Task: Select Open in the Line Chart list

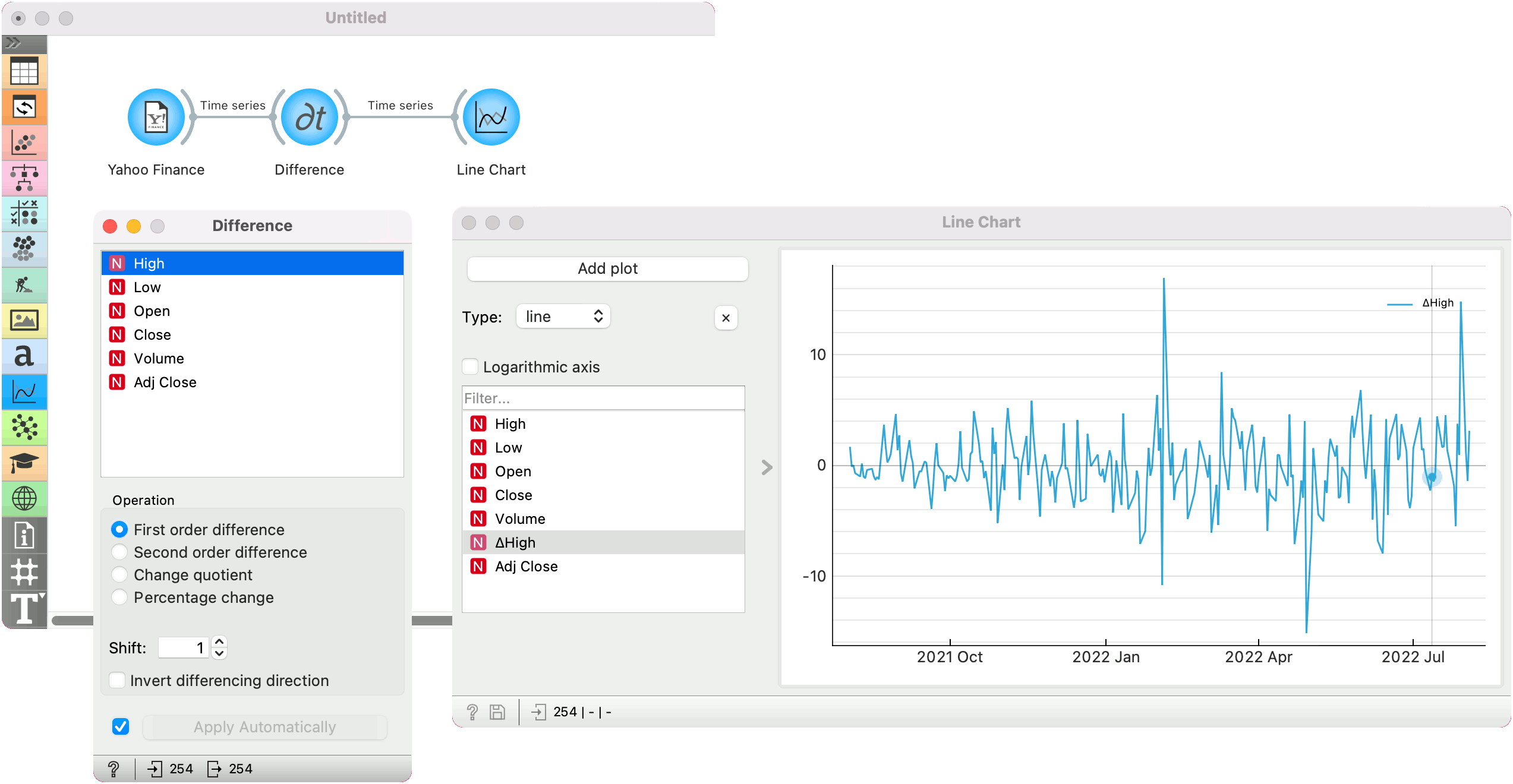Action: [x=603, y=471]
